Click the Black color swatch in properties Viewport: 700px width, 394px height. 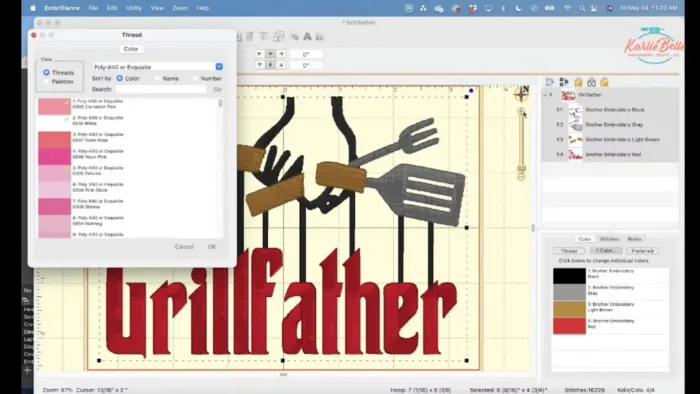(x=569, y=276)
